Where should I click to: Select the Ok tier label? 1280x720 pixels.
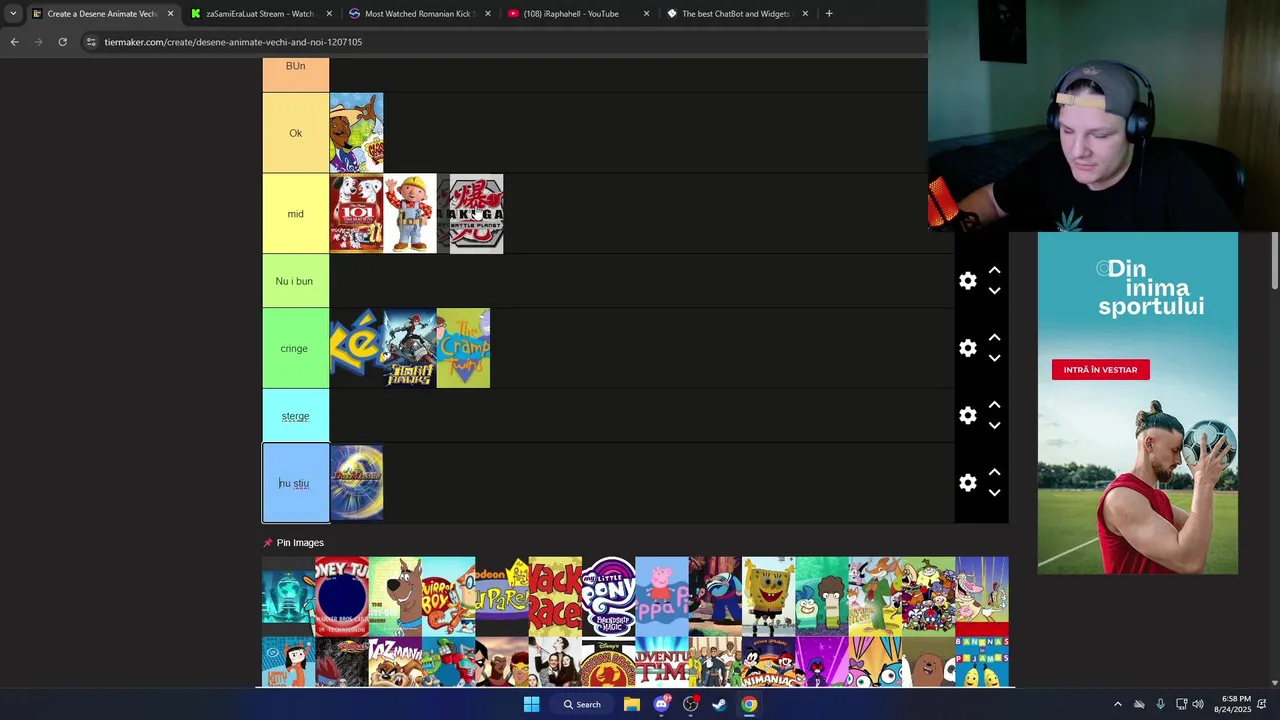[x=295, y=133]
